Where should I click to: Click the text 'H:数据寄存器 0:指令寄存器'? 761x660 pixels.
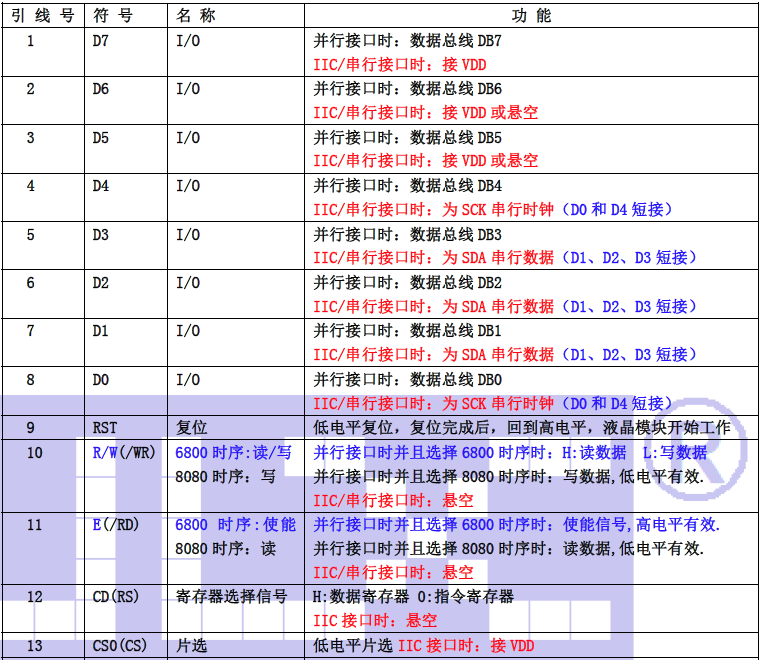point(414,597)
